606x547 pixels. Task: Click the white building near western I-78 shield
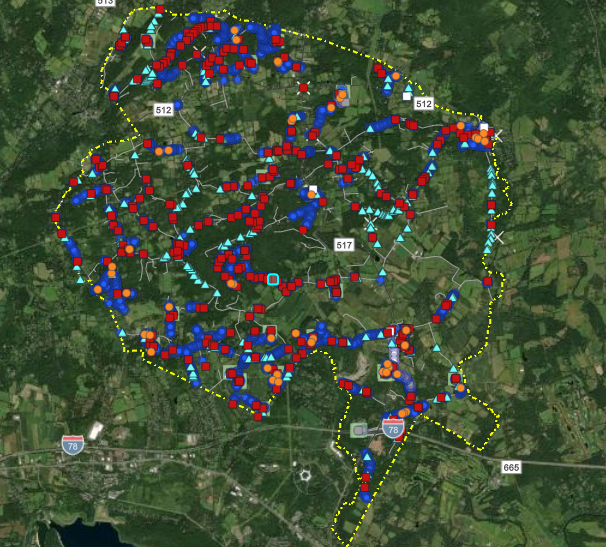click(x=95, y=431)
